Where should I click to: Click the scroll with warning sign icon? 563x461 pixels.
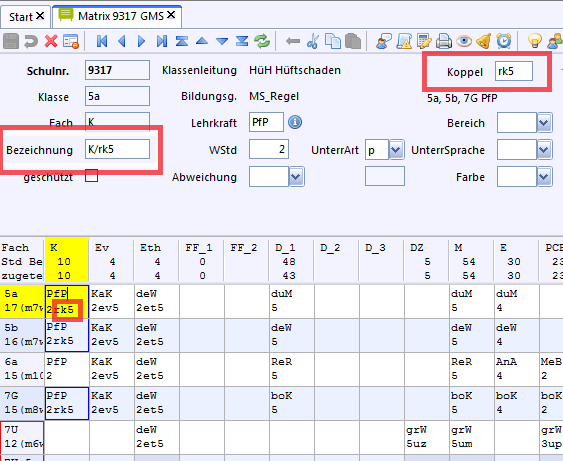click(404, 41)
